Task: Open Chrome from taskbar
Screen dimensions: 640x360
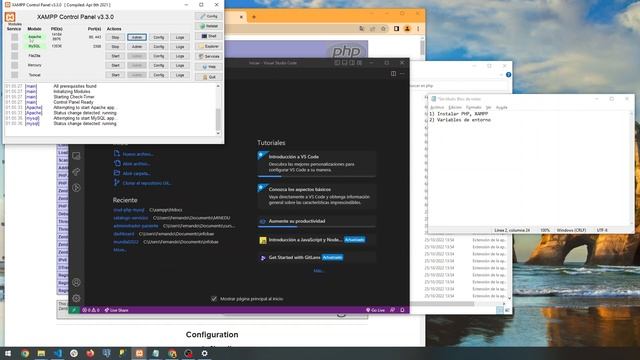Action: coord(25,353)
